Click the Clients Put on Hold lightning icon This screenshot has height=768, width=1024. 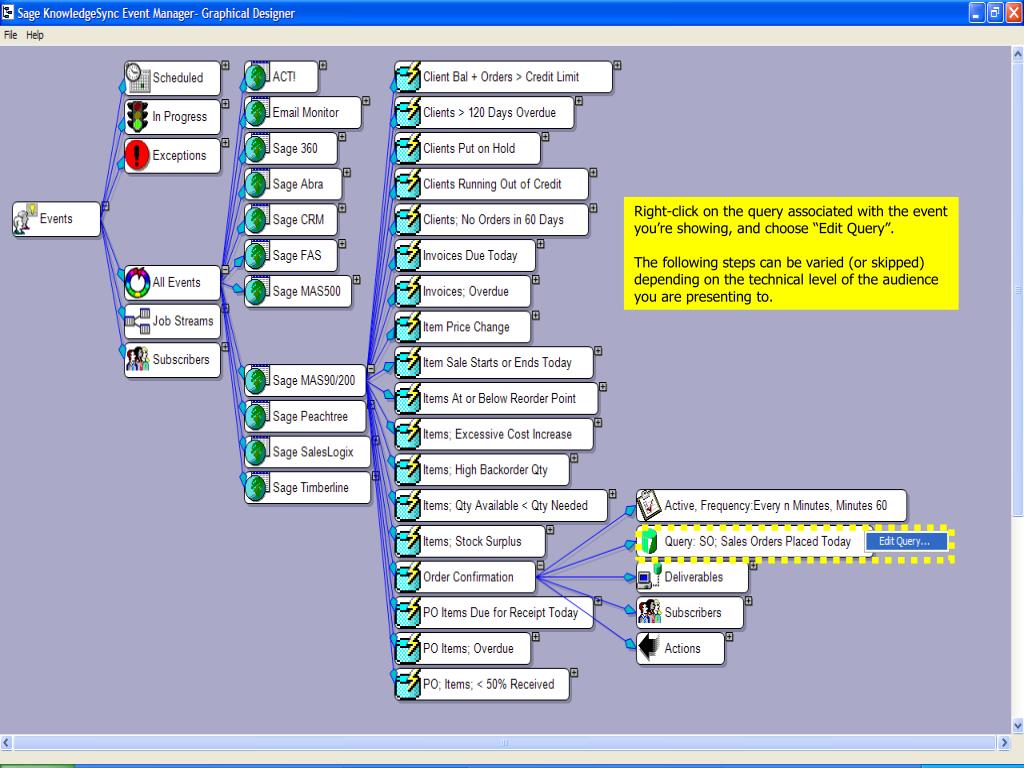[x=408, y=148]
